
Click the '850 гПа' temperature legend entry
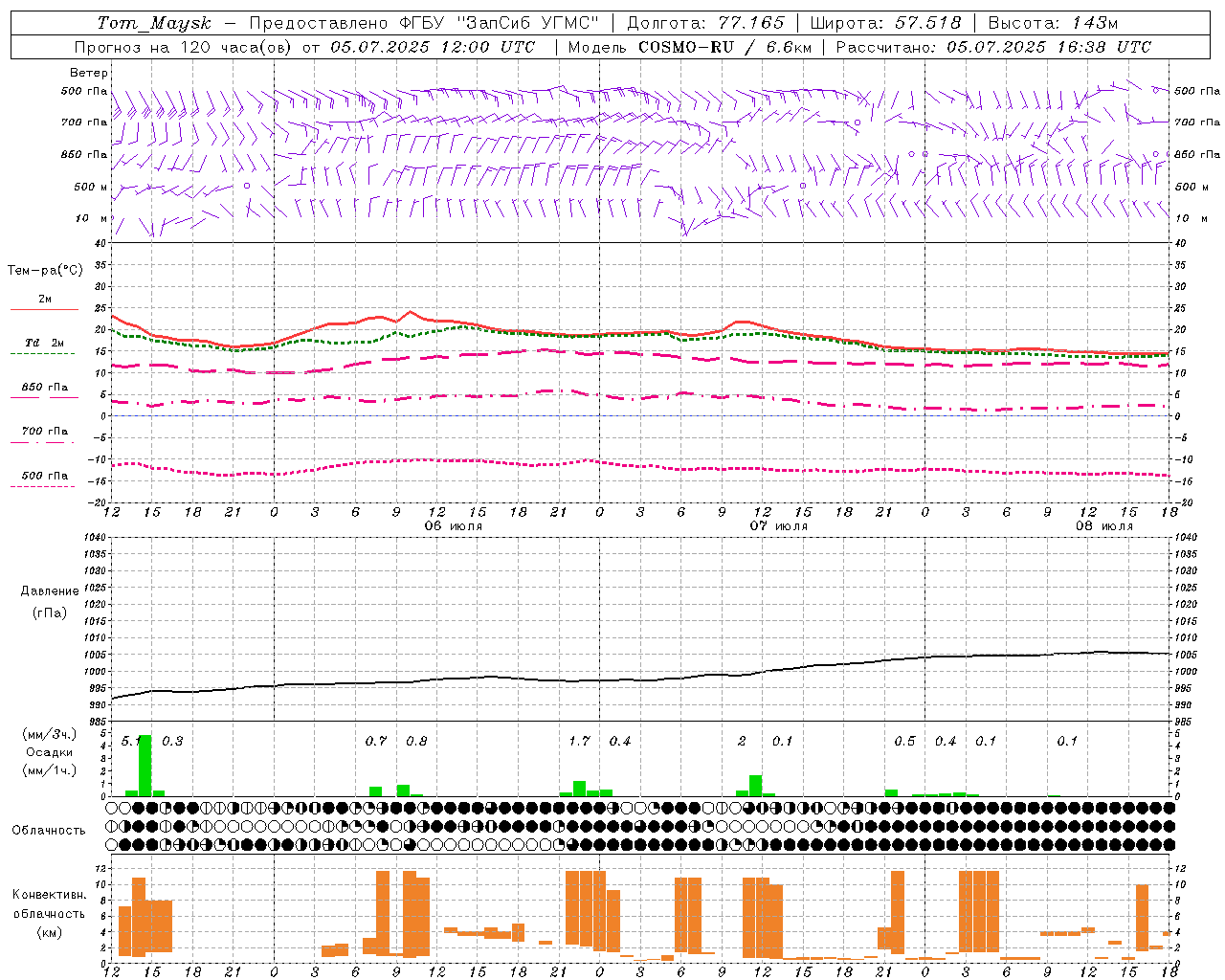(x=44, y=388)
